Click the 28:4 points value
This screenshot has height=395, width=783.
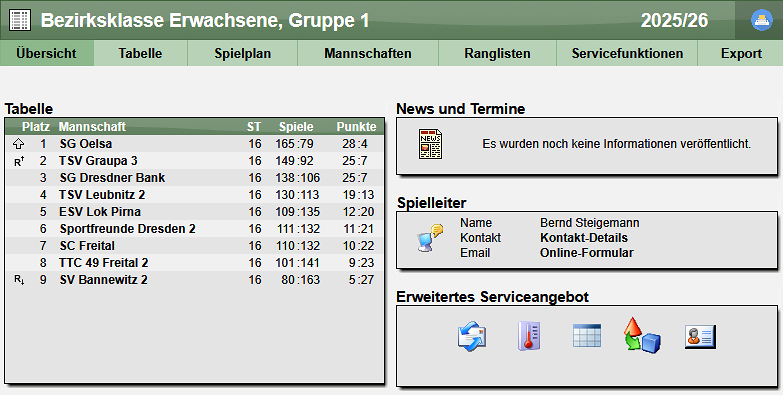coord(355,144)
